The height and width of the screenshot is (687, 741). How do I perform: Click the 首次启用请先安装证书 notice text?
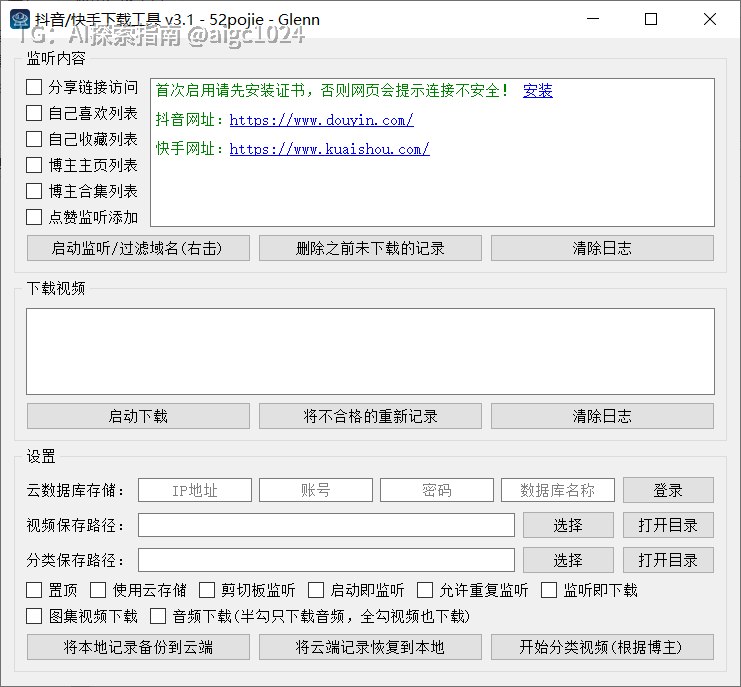coord(332,90)
